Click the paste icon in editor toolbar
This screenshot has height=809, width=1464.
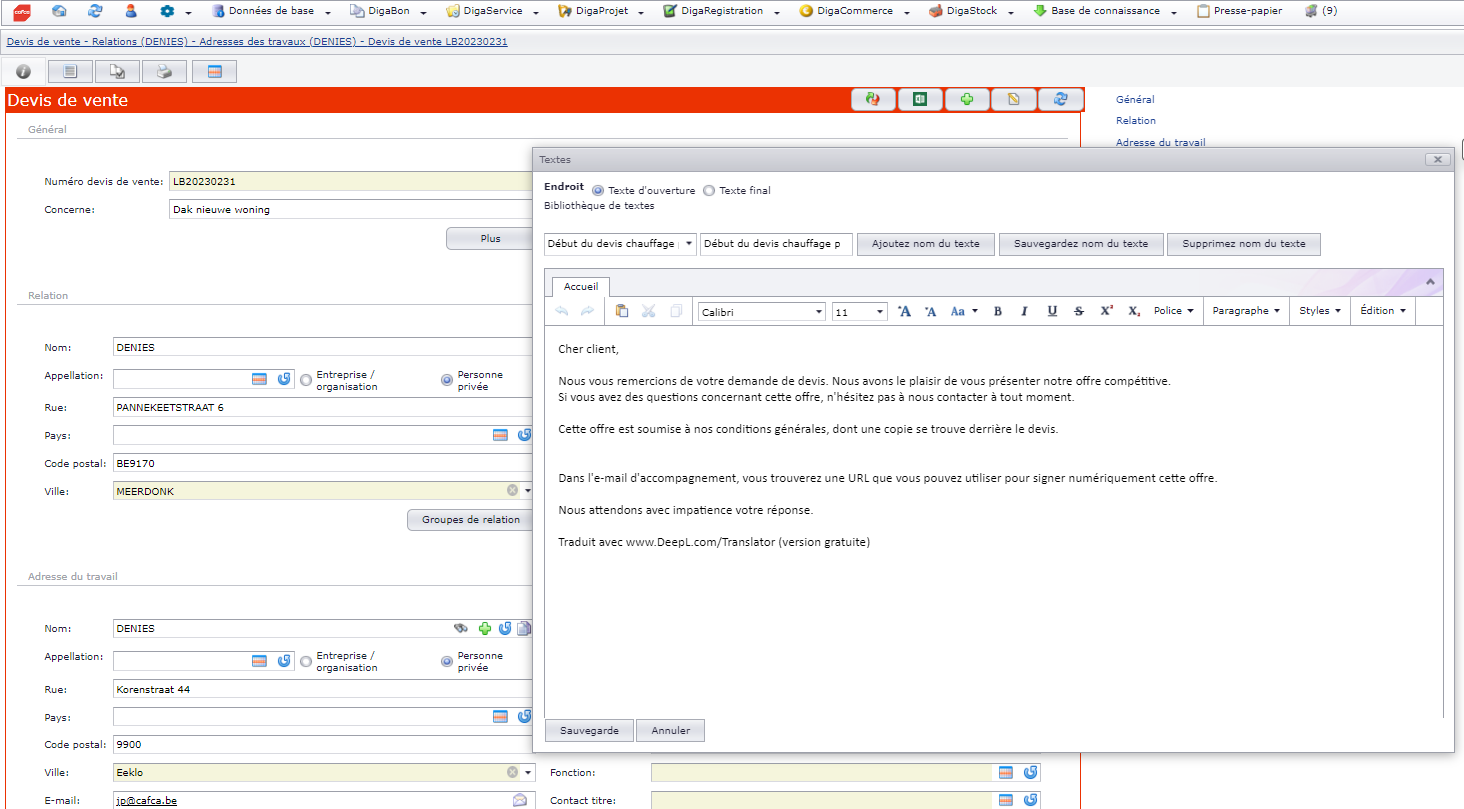click(621, 311)
